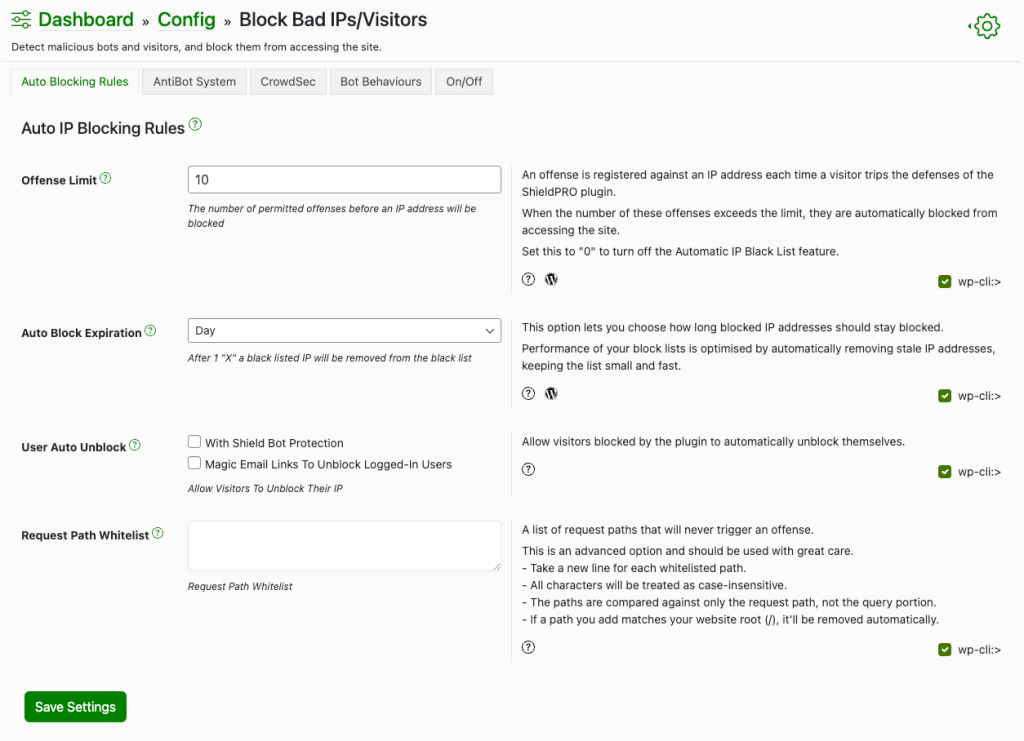Enable Magic Email Links To Unblock Logged-In Users
The width and height of the screenshot is (1024, 741).
(x=194, y=463)
